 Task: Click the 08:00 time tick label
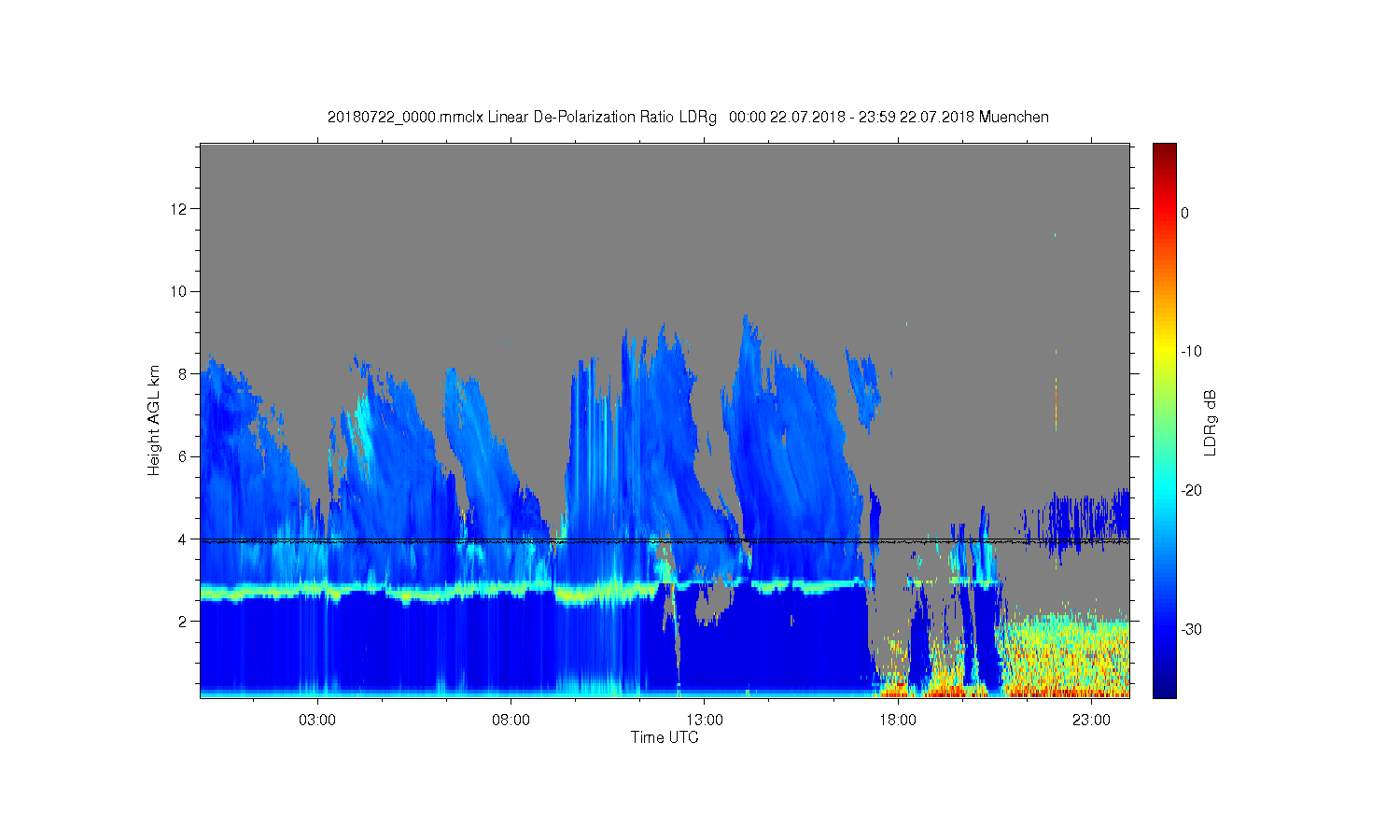(x=511, y=721)
